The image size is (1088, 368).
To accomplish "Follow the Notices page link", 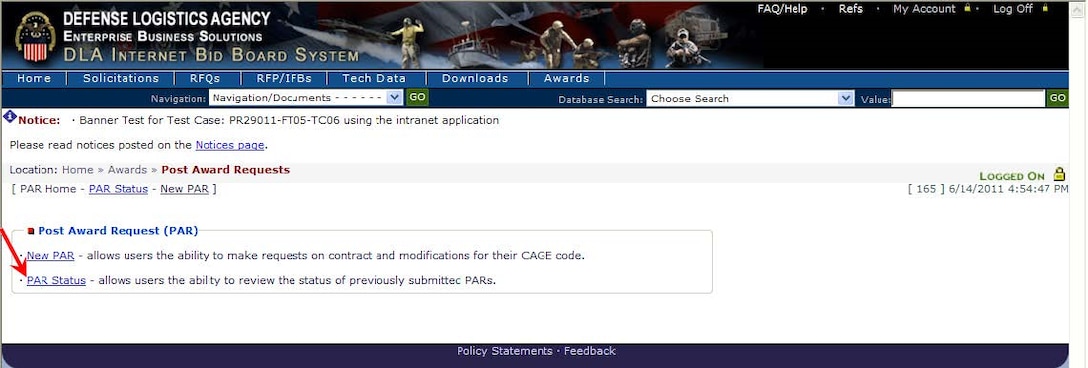I will [230, 145].
